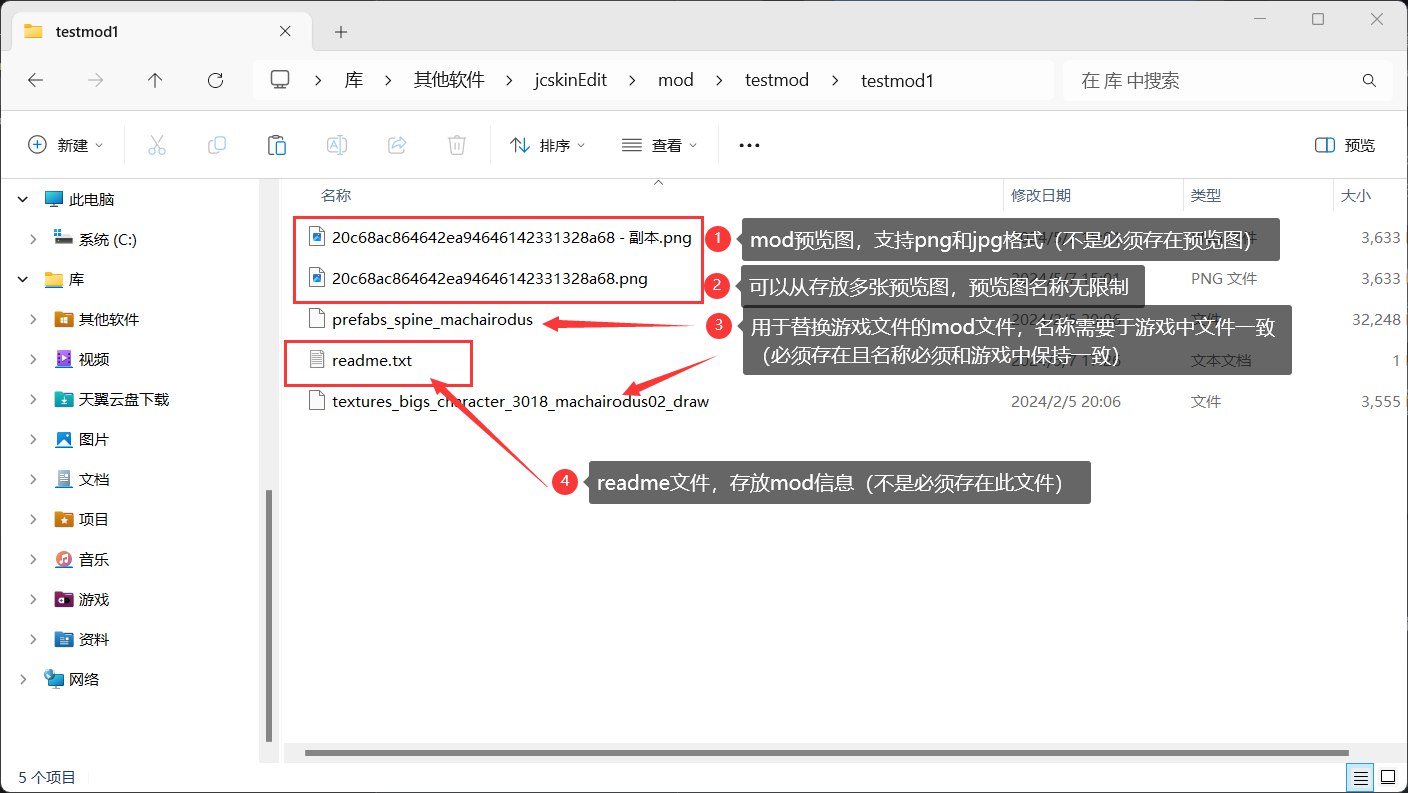Navigate to mod via breadcrumb
Image resolution: width=1408 pixels, height=793 pixels.
coord(676,80)
